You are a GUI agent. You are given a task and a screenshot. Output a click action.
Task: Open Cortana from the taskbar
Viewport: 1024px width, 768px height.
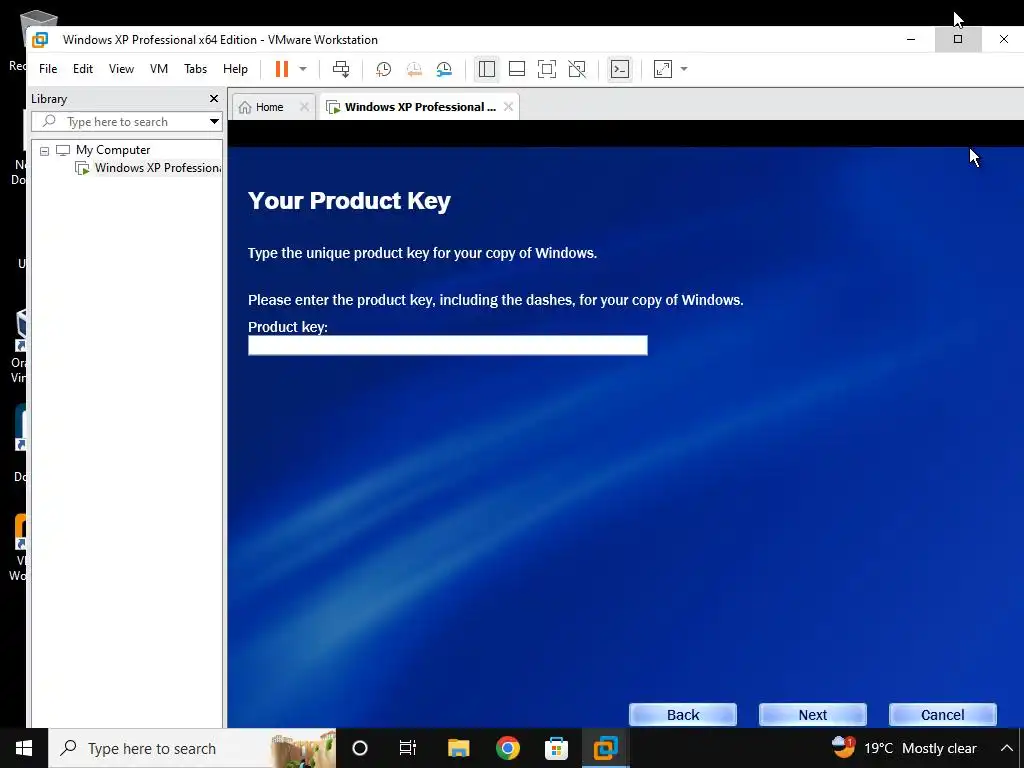coord(360,748)
